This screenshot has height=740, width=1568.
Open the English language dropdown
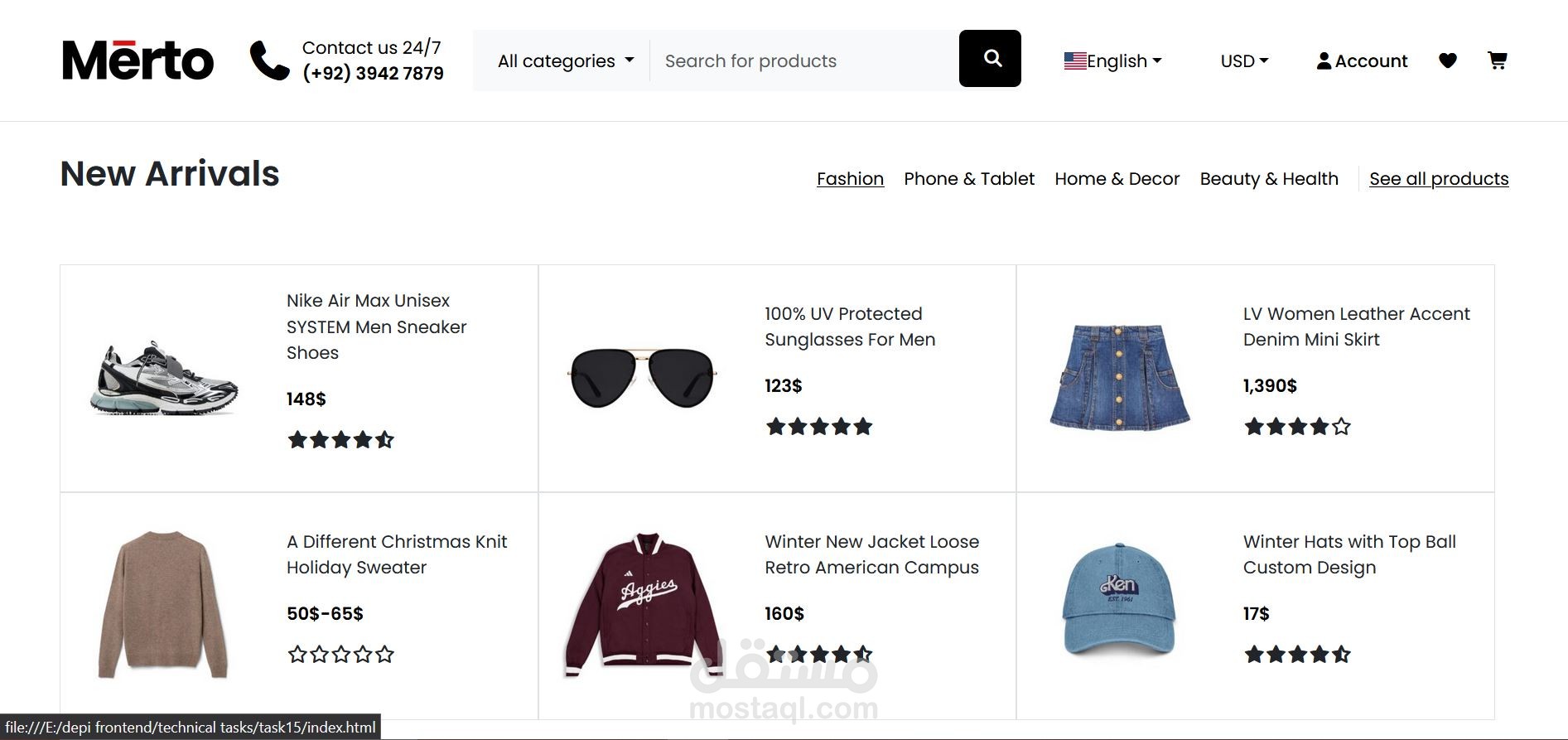pyautogui.click(x=1113, y=61)
